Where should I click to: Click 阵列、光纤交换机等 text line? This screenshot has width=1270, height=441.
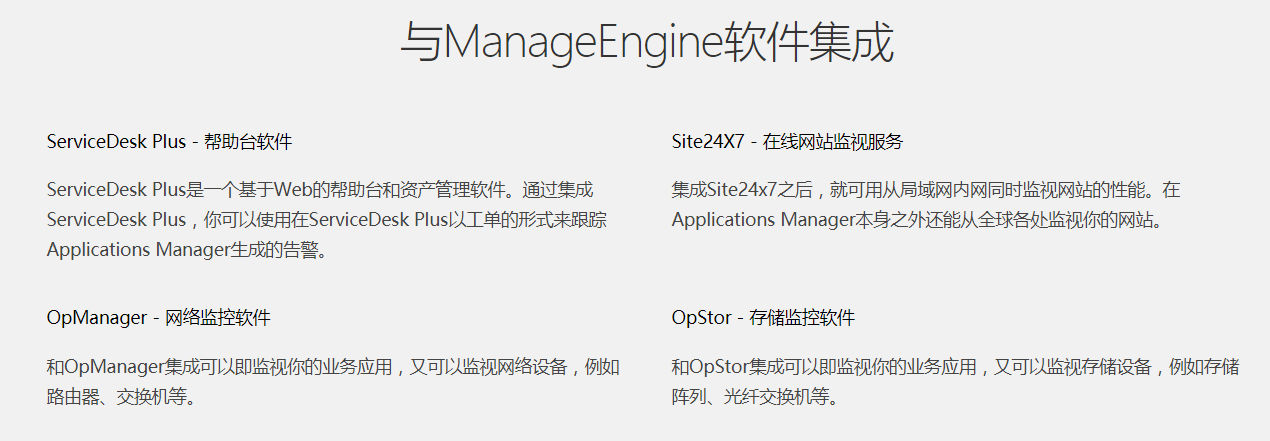pyautogui.click(x=754, y=397)
